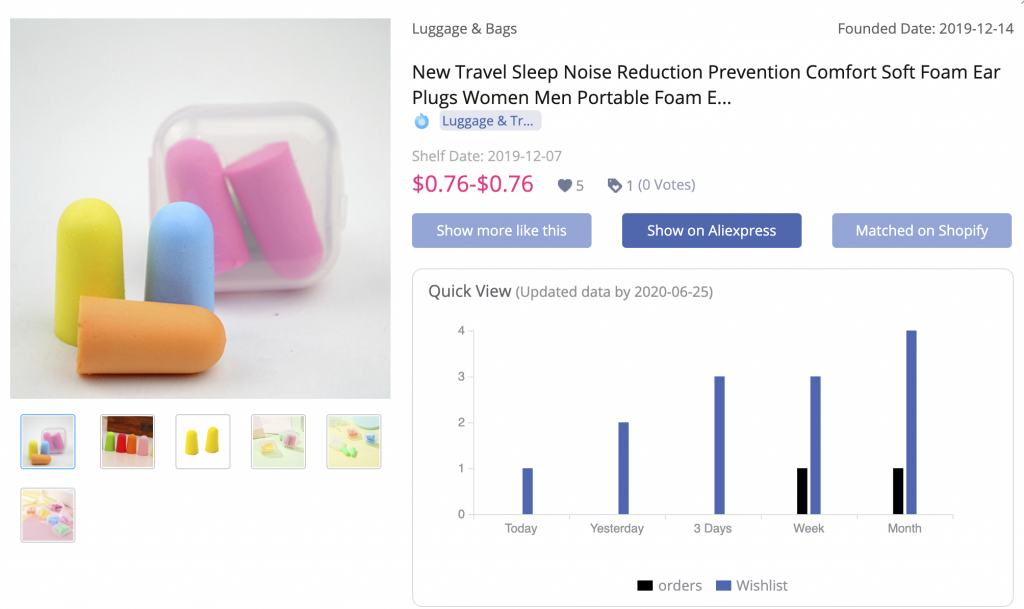Viewport: 1024px width, 609px height.
Task: Click the Week orders black bar
Action: (802, 491)
